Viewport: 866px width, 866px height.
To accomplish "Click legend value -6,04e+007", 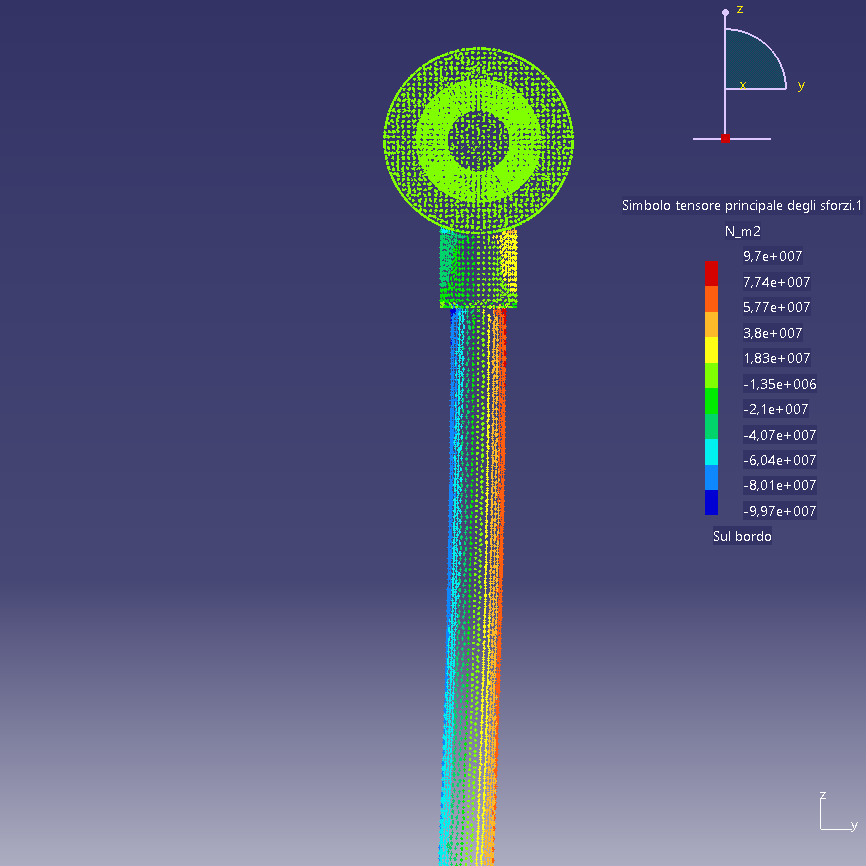I will tap(779, 460).
